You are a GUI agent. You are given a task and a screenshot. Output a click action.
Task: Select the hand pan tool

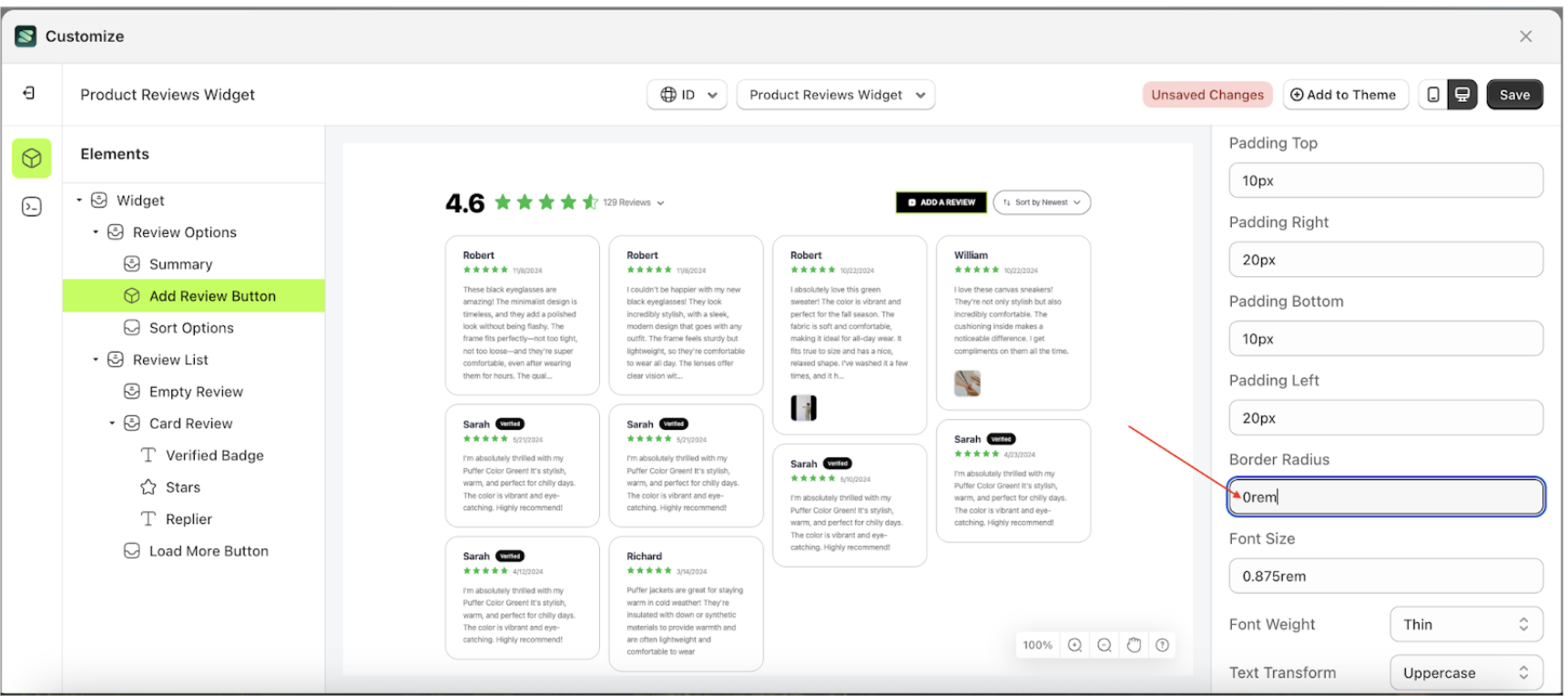1134,645
